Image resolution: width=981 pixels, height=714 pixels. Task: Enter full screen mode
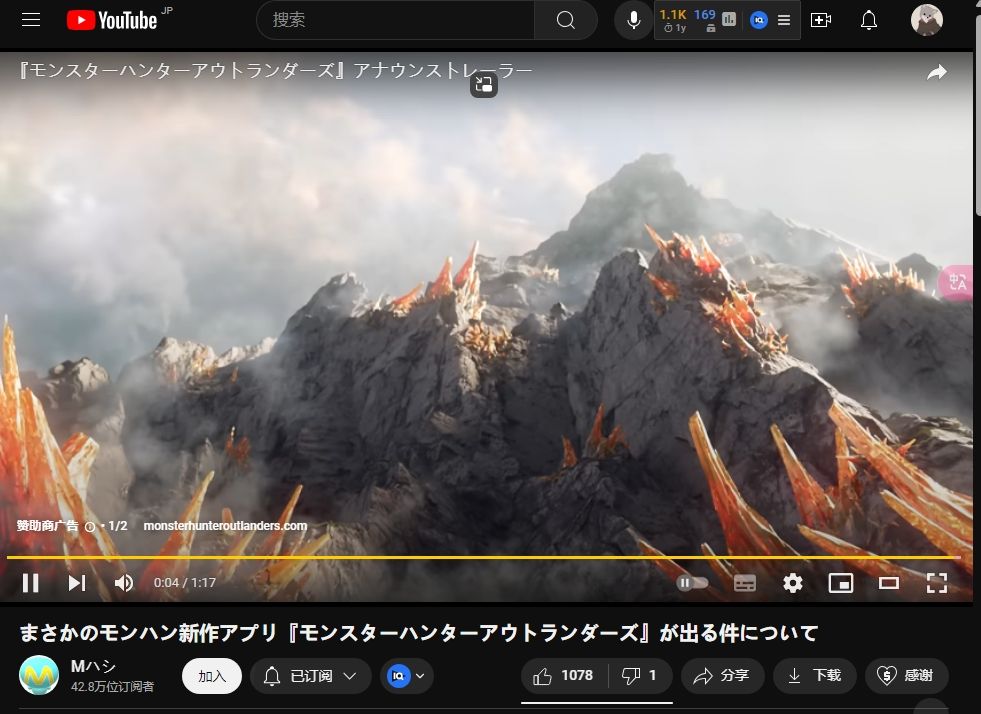[x=937, y=583]
